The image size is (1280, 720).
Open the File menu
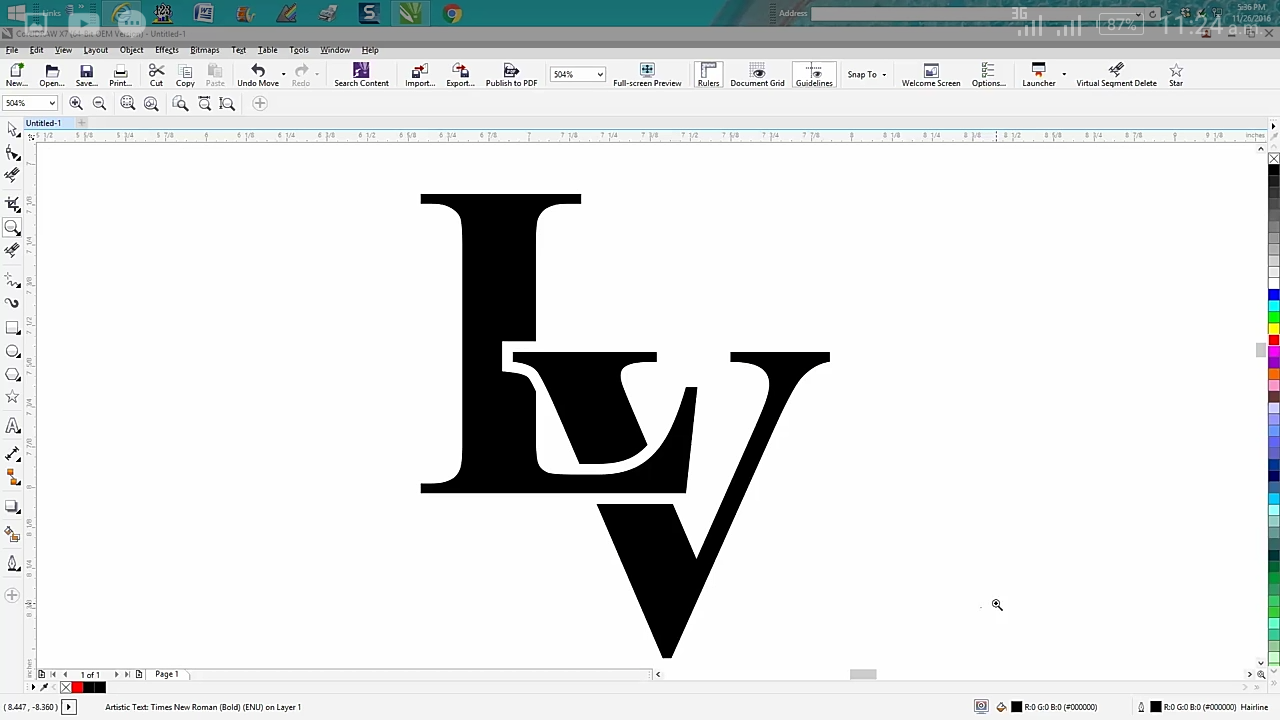[12, 50]
